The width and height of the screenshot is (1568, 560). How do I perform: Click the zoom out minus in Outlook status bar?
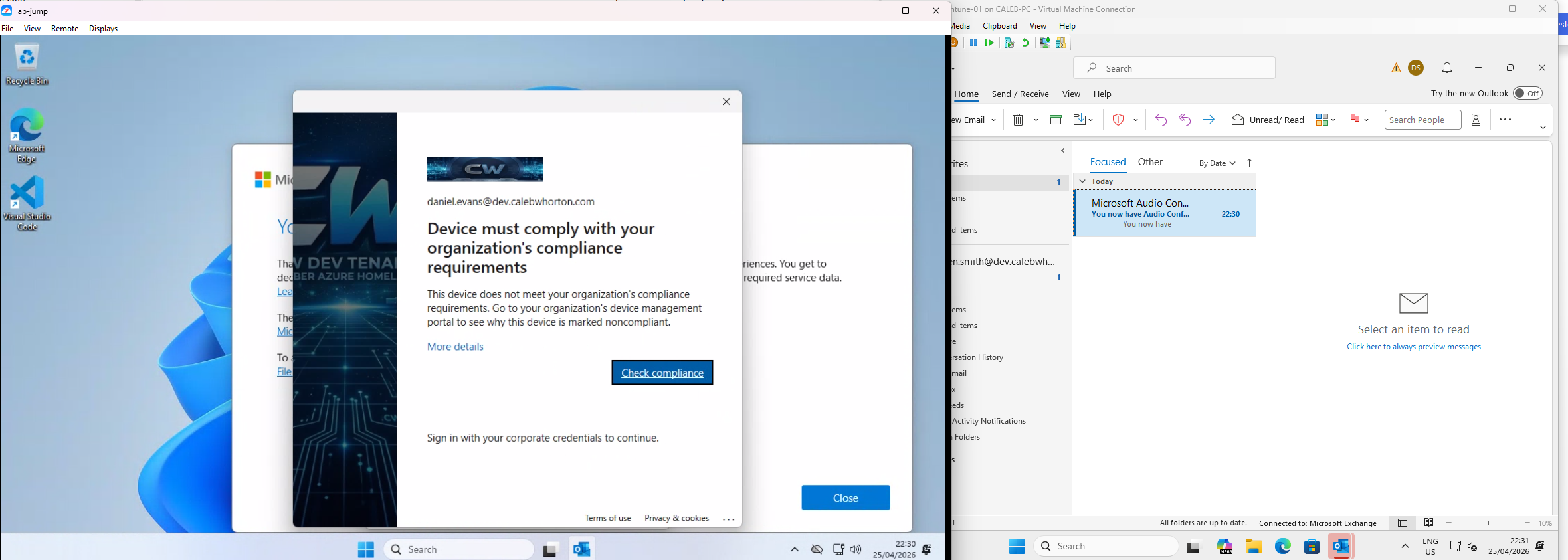pyautogui.click(x=1449, y=523)
